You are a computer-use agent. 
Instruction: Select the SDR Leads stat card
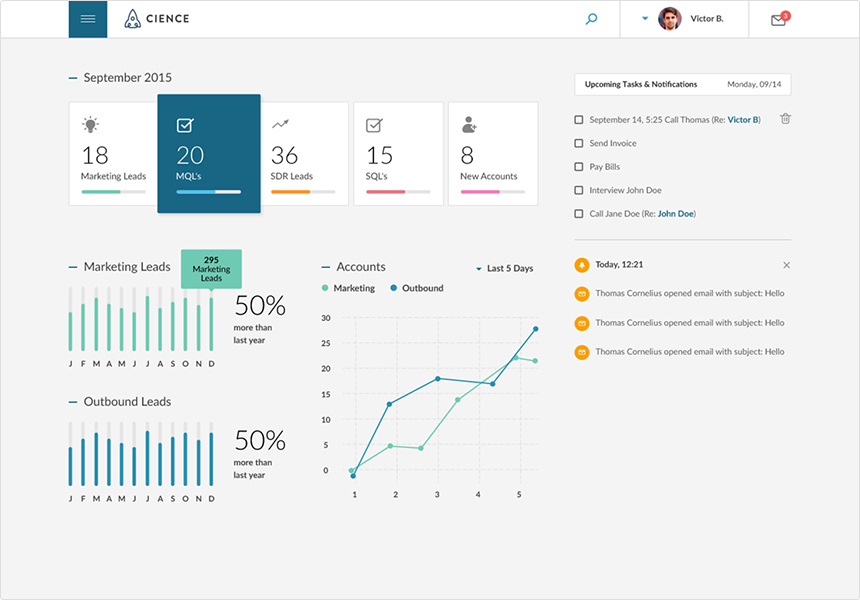pyautogui.click(x=305, y=154)
